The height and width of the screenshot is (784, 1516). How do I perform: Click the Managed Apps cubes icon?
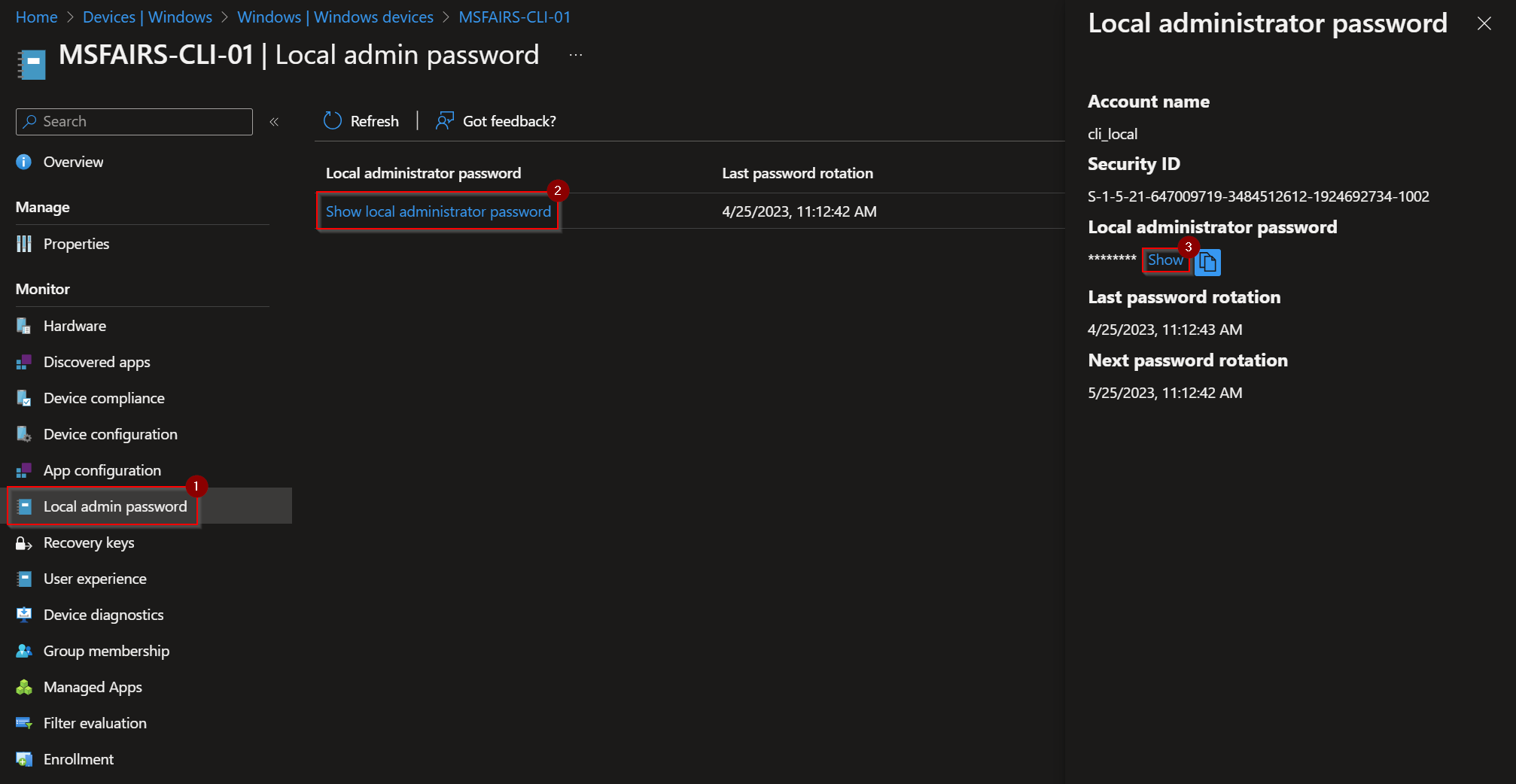point(24,687)
